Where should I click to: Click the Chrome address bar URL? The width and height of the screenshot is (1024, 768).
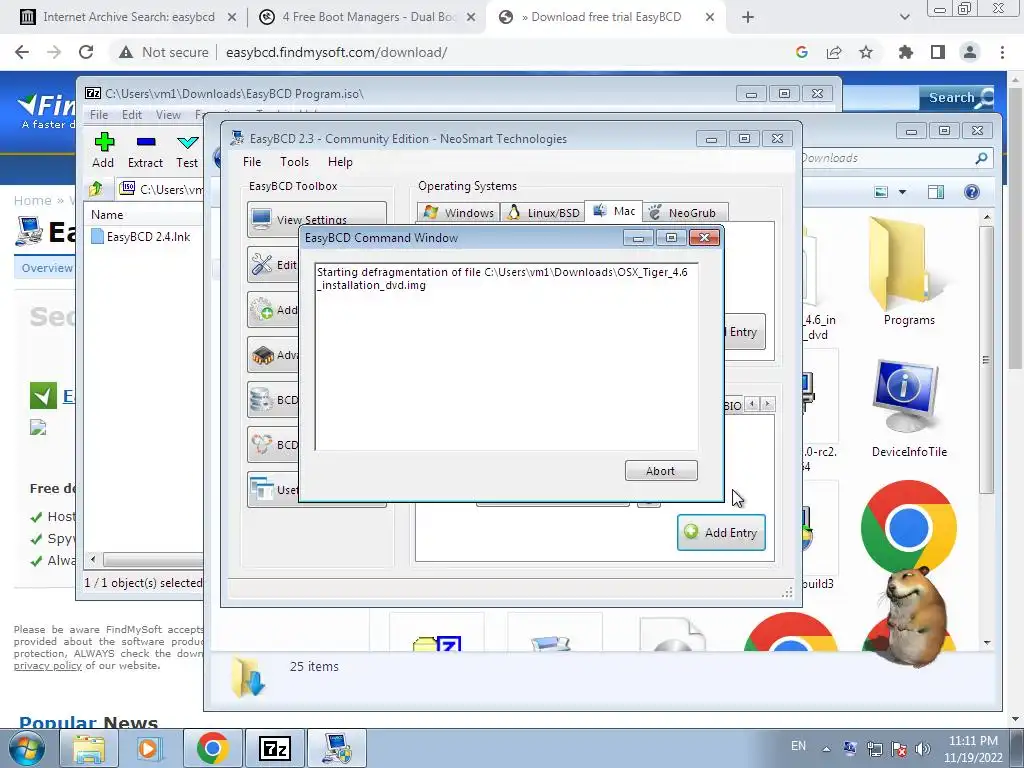coord(336,52)
